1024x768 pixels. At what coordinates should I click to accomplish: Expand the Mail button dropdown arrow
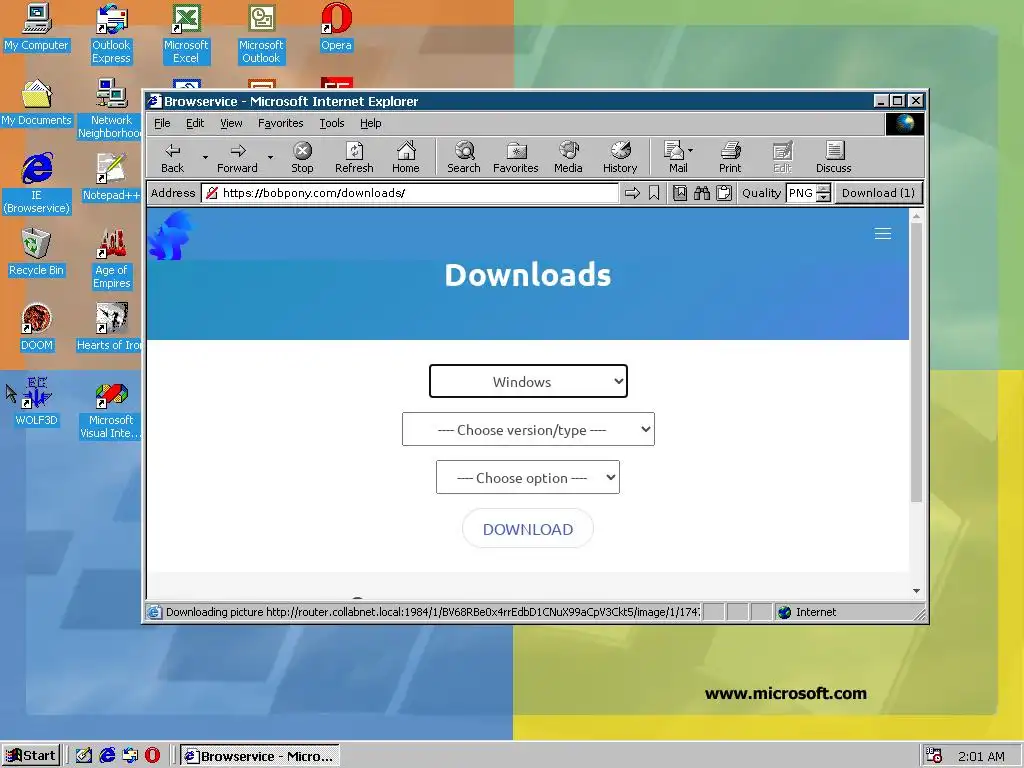[691, 151]
